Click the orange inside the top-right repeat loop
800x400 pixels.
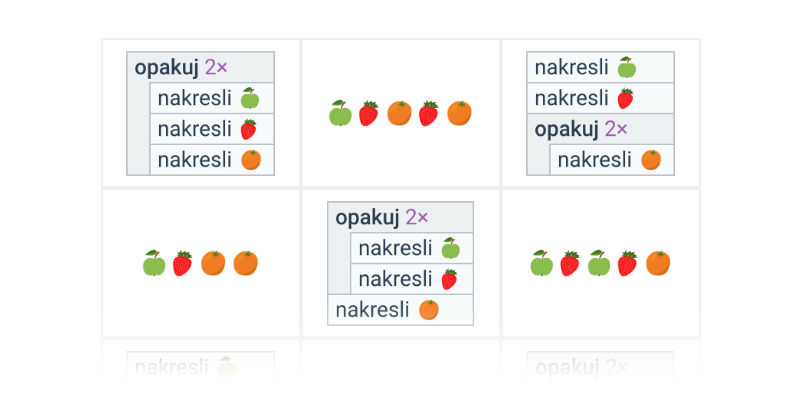point(651,160)
